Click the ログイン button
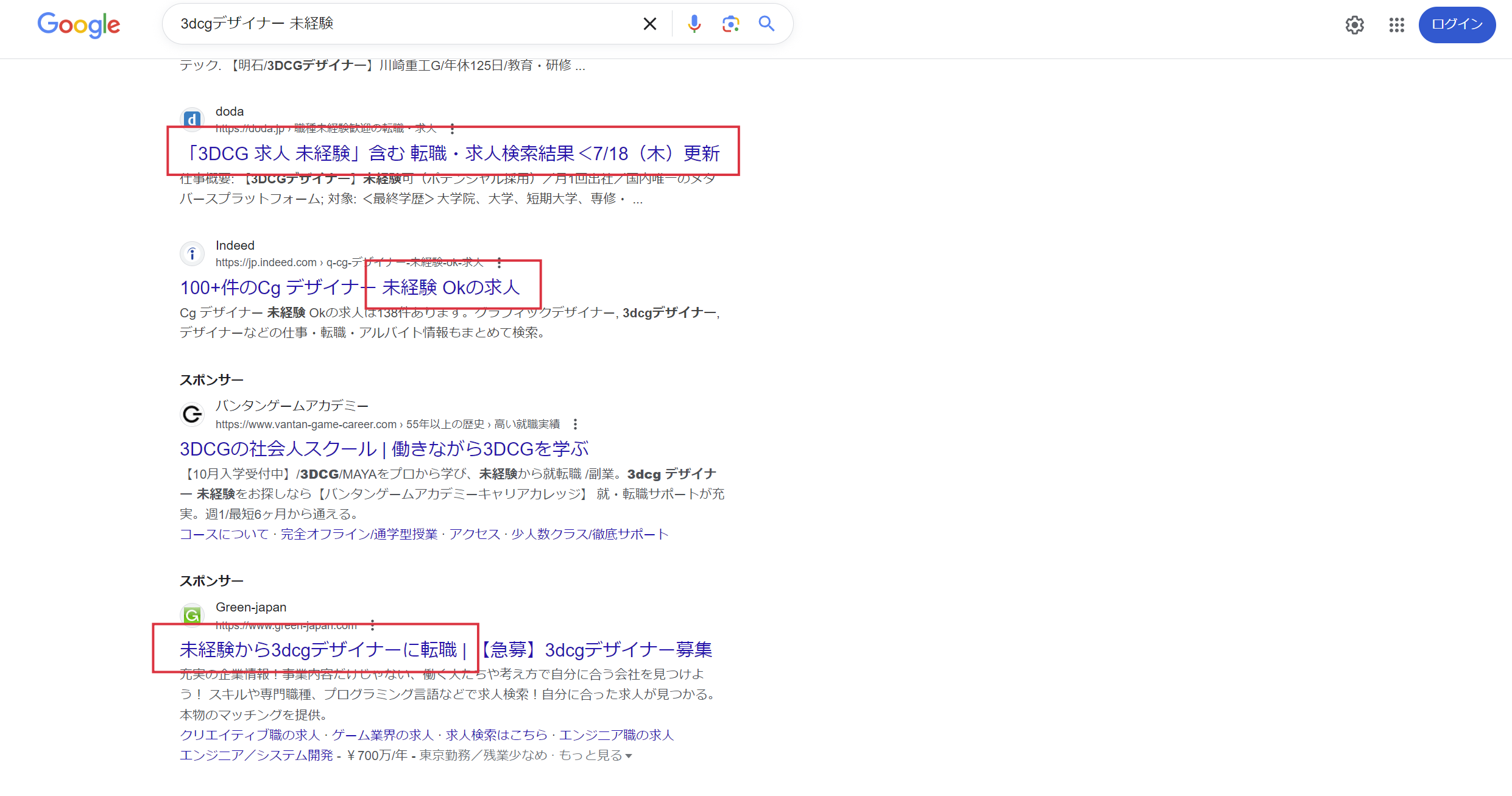Image resolution: width=1512 pixels, height=796 pixels. click(x=1457, y=25)
